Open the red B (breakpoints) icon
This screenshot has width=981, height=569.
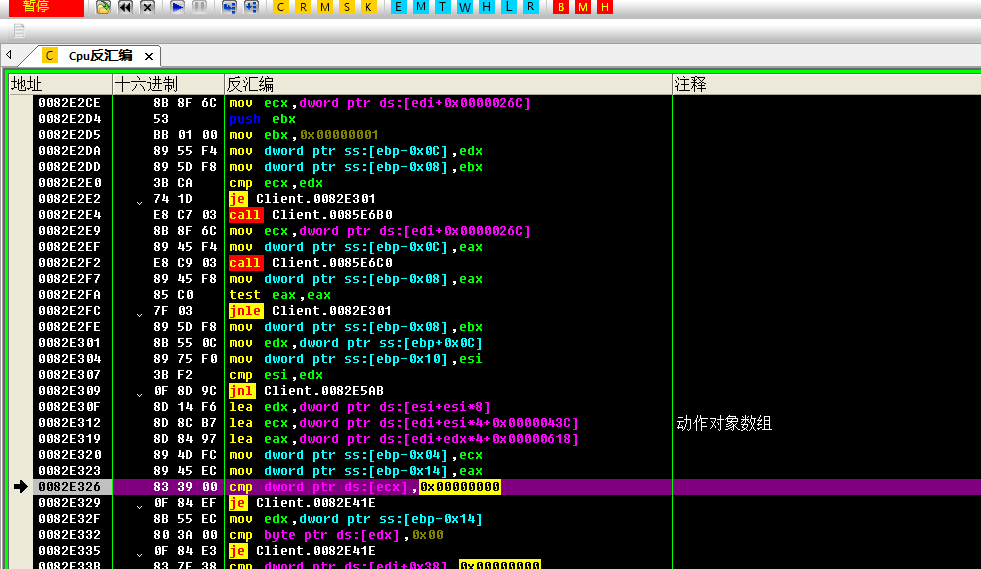561,7
